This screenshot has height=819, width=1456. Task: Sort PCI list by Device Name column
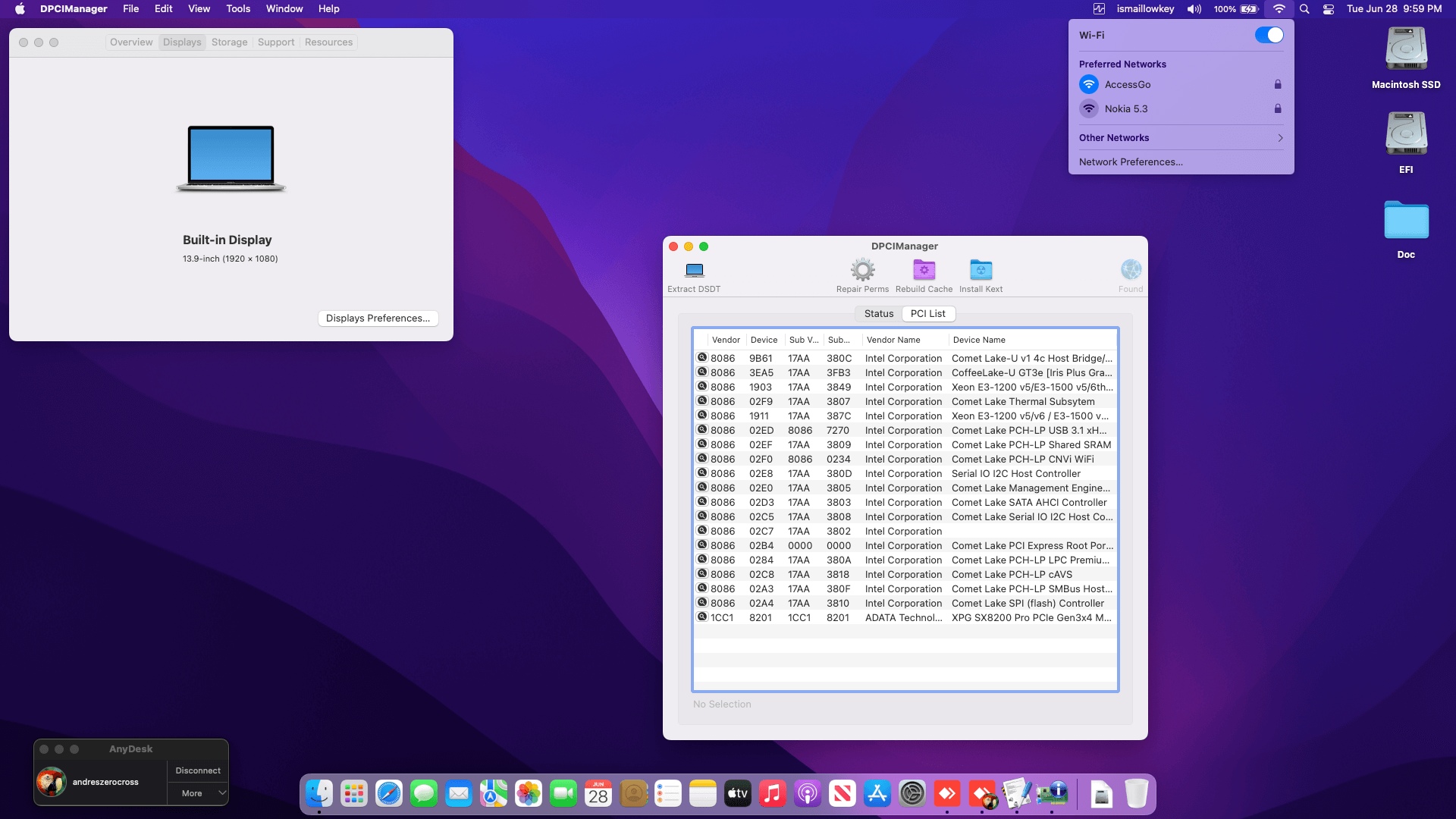pyautogui.click(x=1033, y=340)
